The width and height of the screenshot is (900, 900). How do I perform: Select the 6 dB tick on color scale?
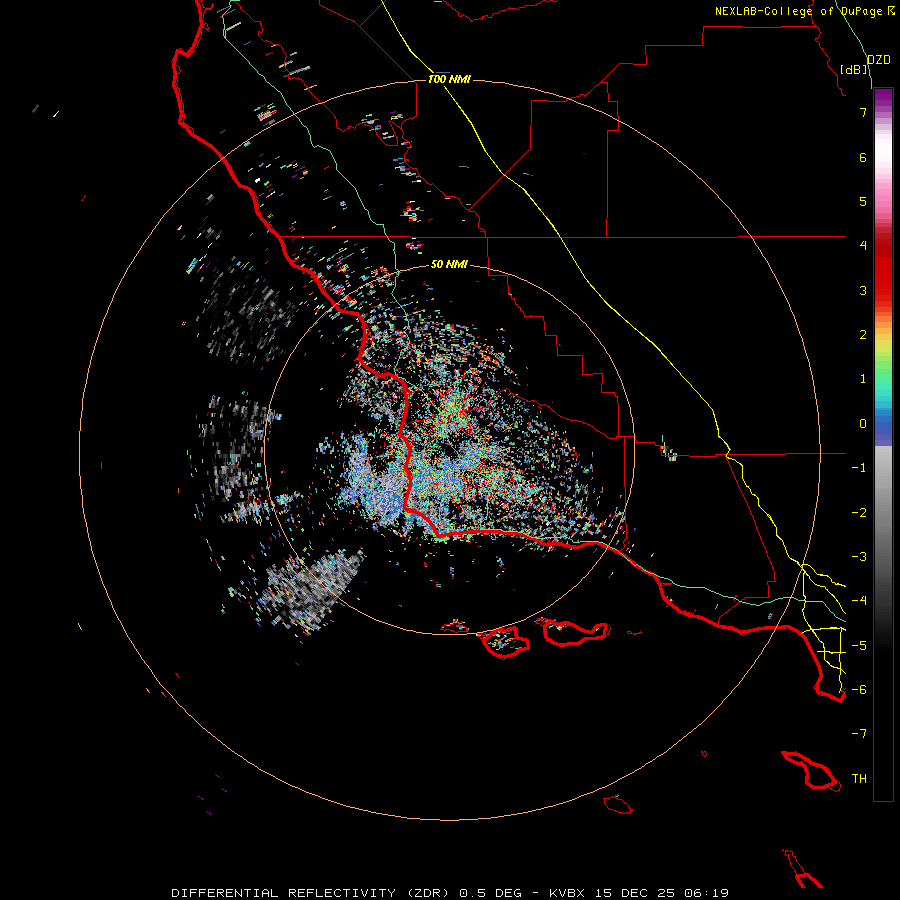tap(863, 157)
